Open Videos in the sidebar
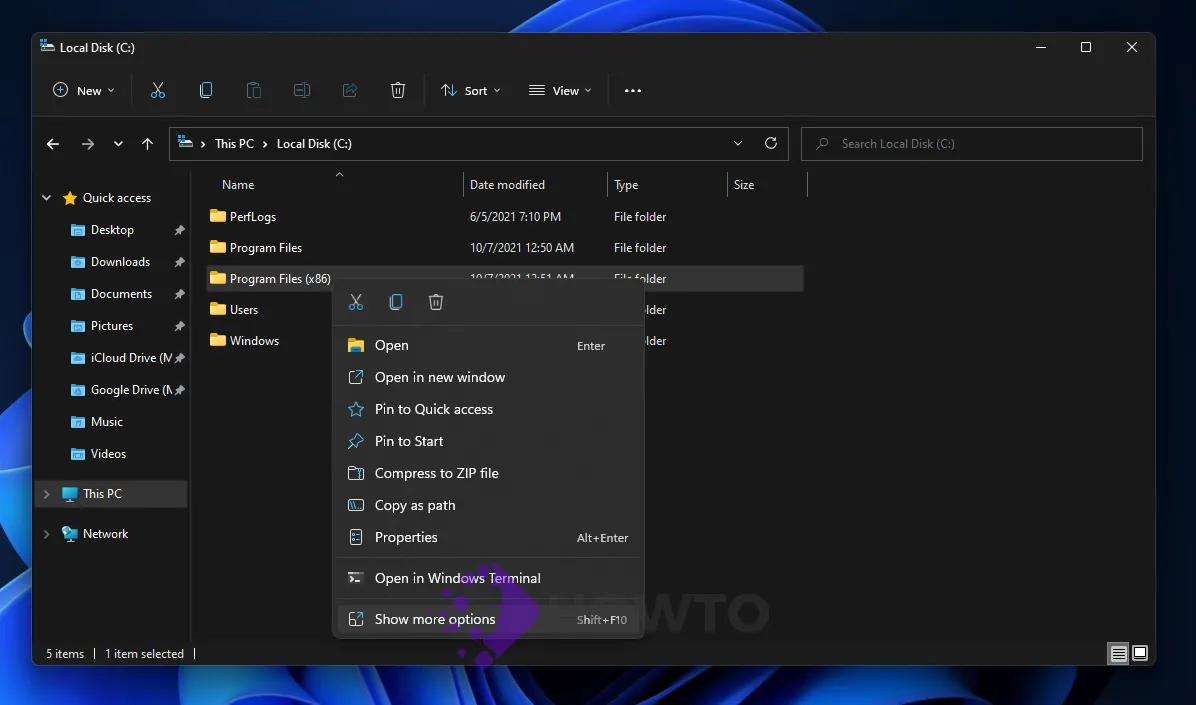1196x705 pixels. click(x=108, y=454)
